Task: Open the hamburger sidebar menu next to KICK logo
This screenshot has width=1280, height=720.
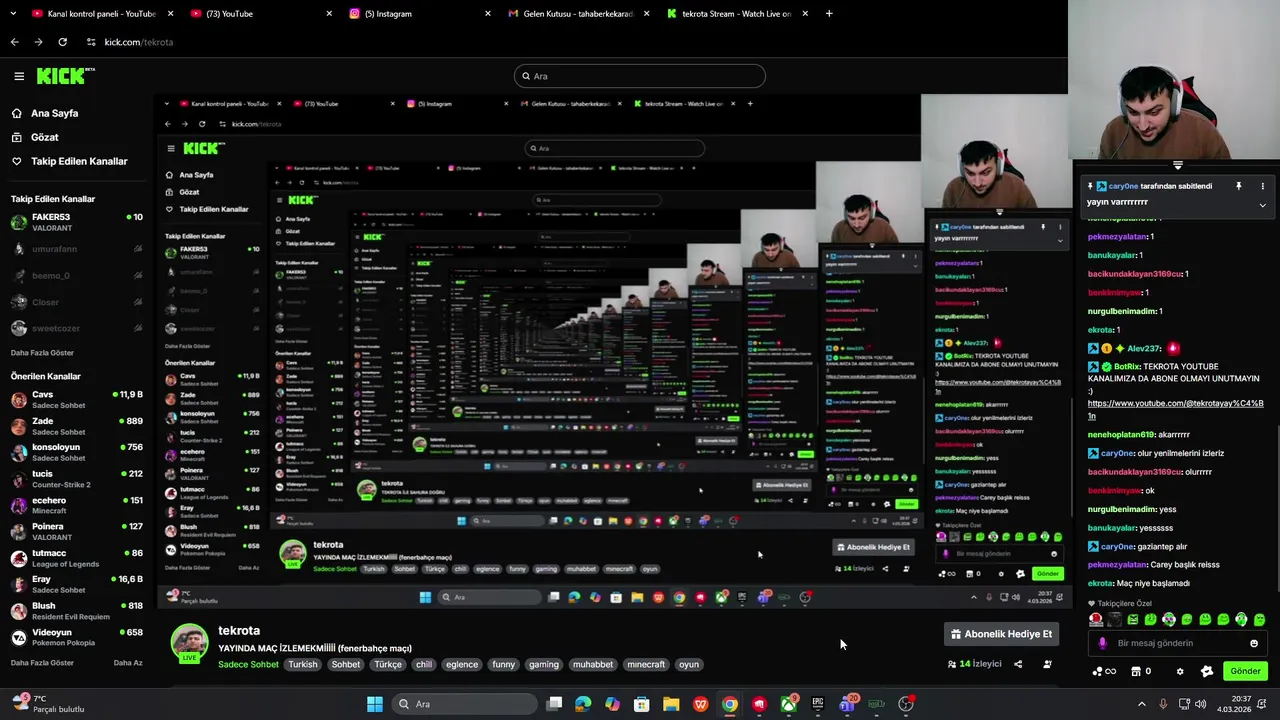Action: coord(19,76)
